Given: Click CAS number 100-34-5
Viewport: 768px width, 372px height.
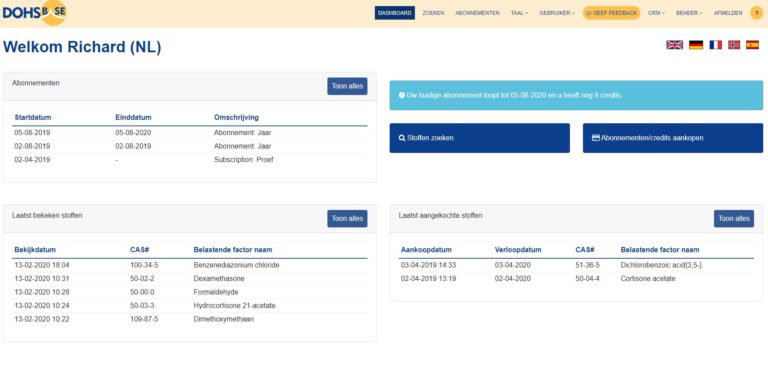Looking at the screenshot, I should tap(144, 265).
